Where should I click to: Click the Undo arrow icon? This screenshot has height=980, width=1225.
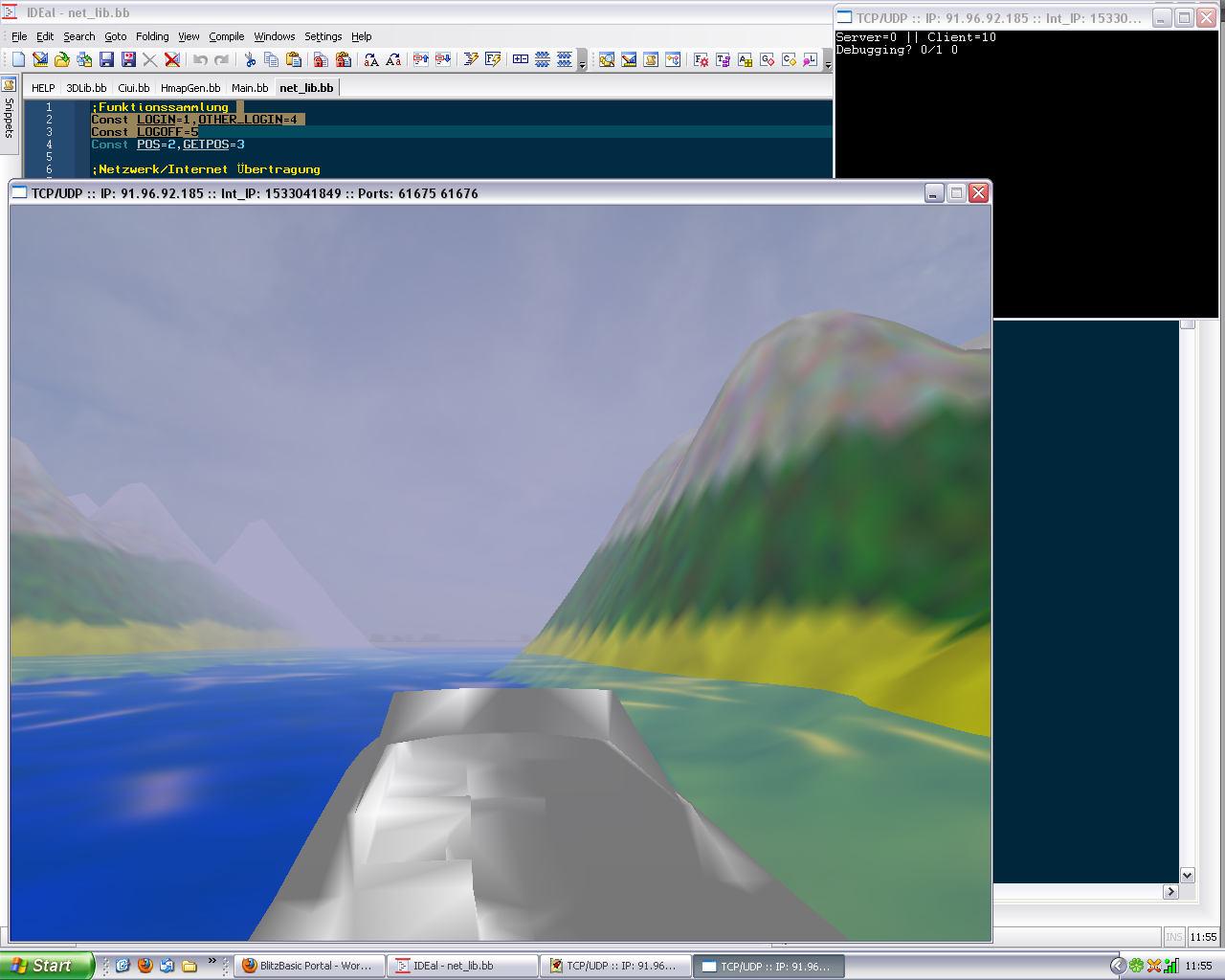[200, 59]
